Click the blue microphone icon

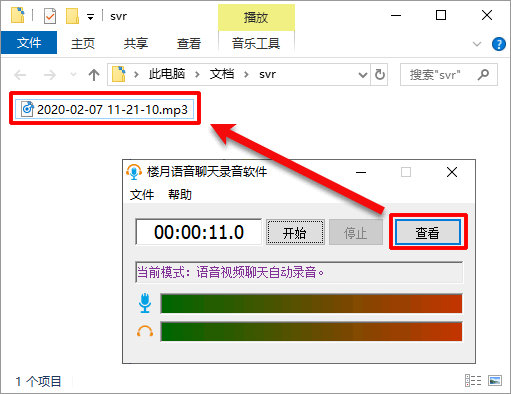[145, 303]
